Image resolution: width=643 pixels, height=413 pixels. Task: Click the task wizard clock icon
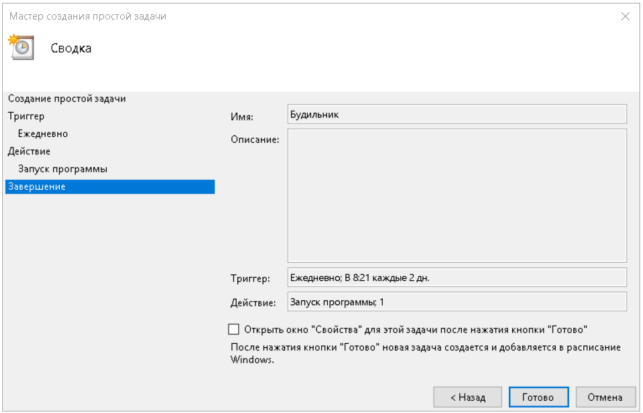click(21, 47)
